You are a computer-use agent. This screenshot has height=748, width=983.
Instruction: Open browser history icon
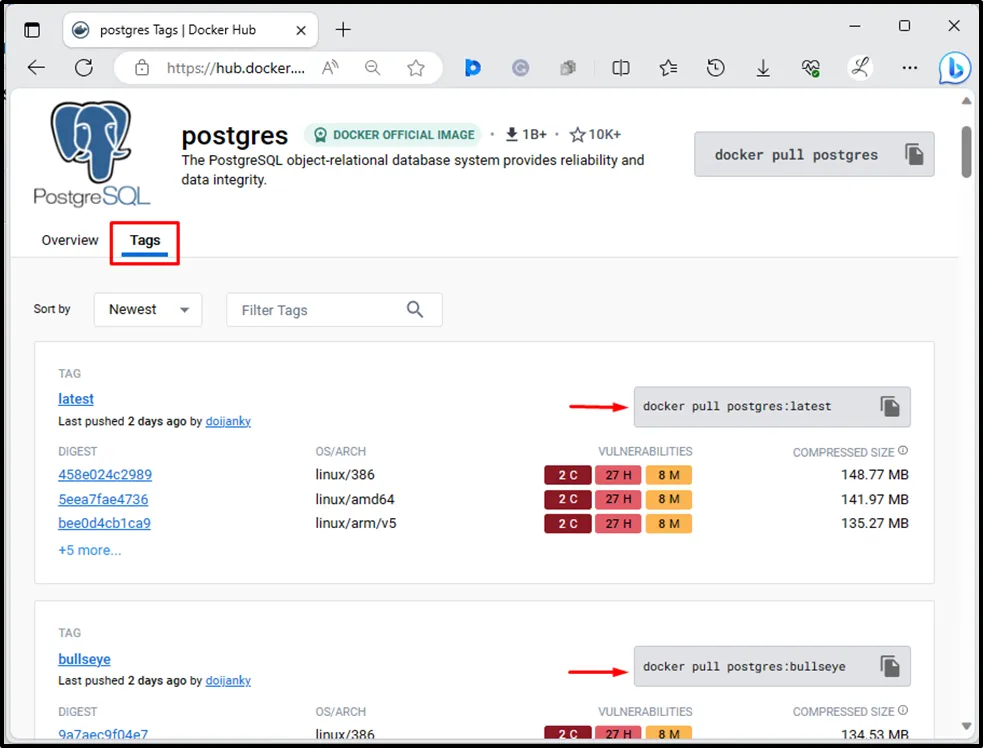click(x=715, y=68)
